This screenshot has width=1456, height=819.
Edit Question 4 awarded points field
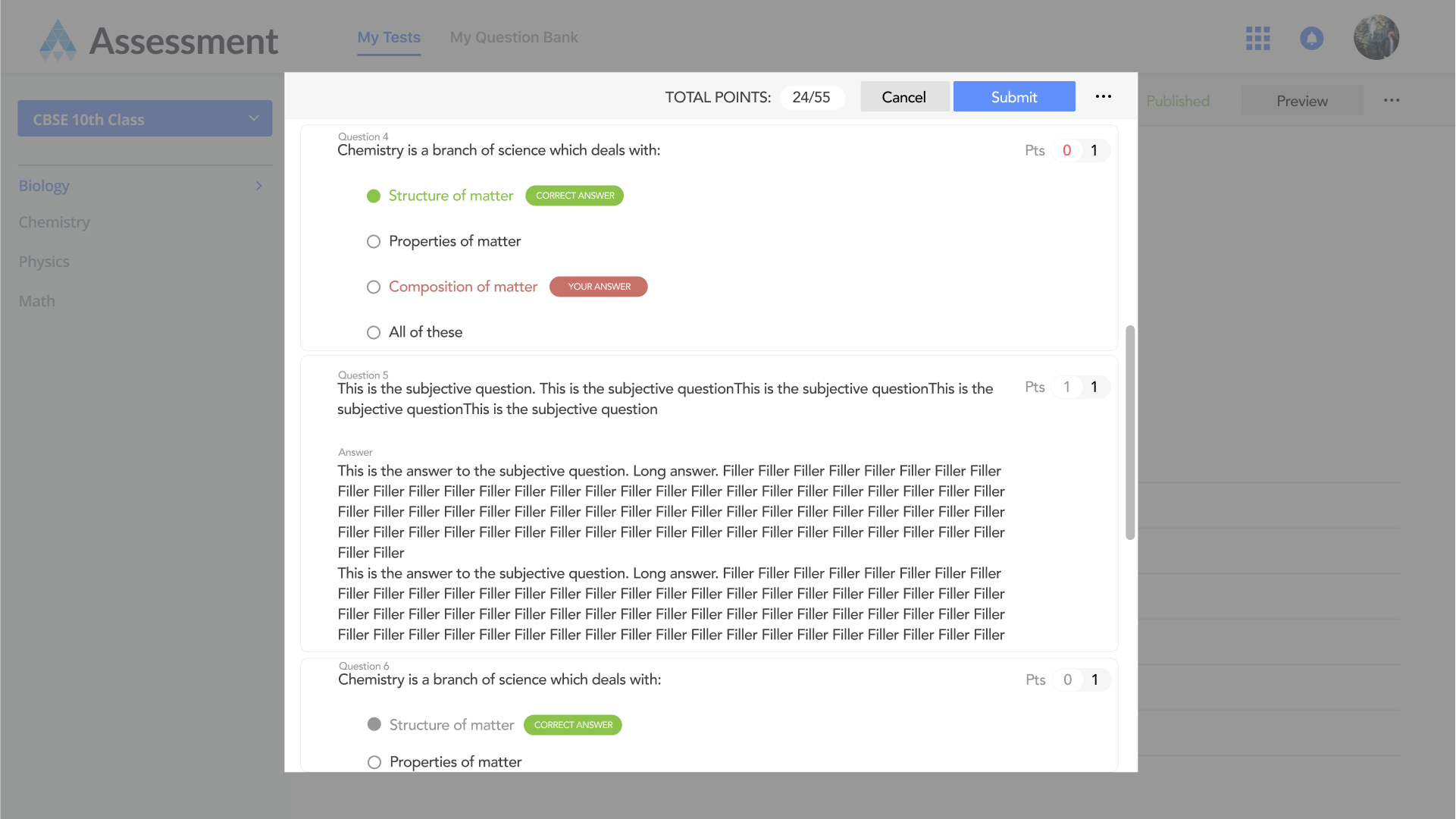(1066, 151)
